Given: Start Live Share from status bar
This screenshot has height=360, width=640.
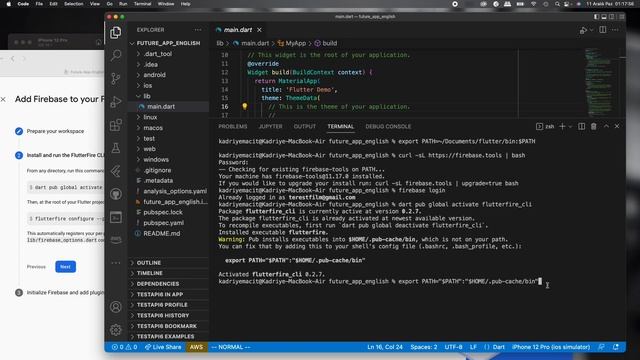Looking at the screenshot, I should 163,347.
